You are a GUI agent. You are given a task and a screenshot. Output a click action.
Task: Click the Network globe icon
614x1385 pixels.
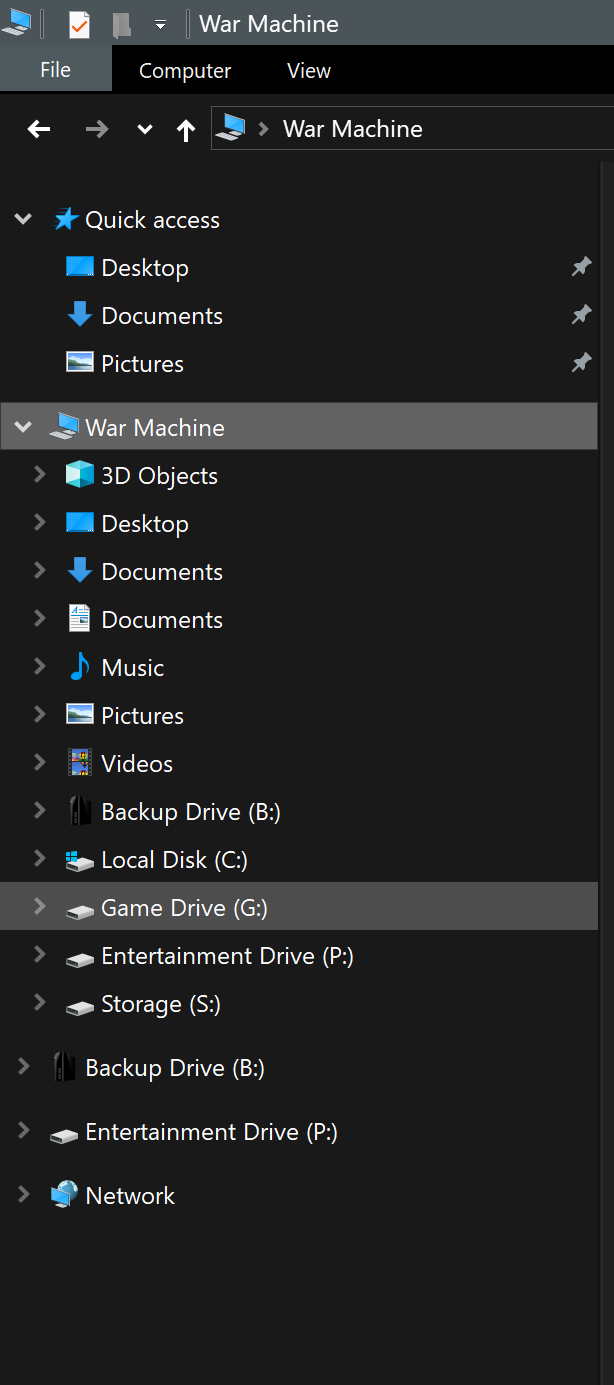(64, 1194)
